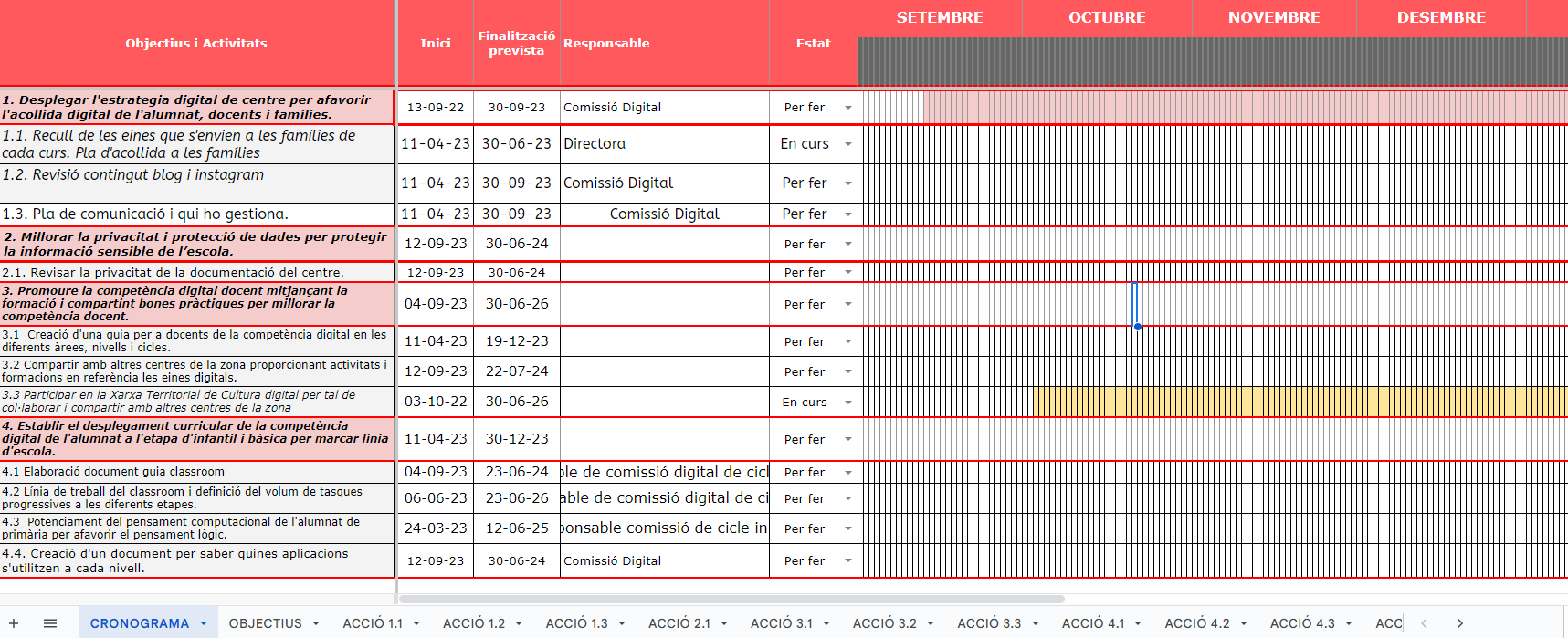Switch to the ACCIÓ 1.1 sheet tab
Image resolution: width=1568 pixels, height=638 pixels.
pyautogui.click(x=372, y=623)
